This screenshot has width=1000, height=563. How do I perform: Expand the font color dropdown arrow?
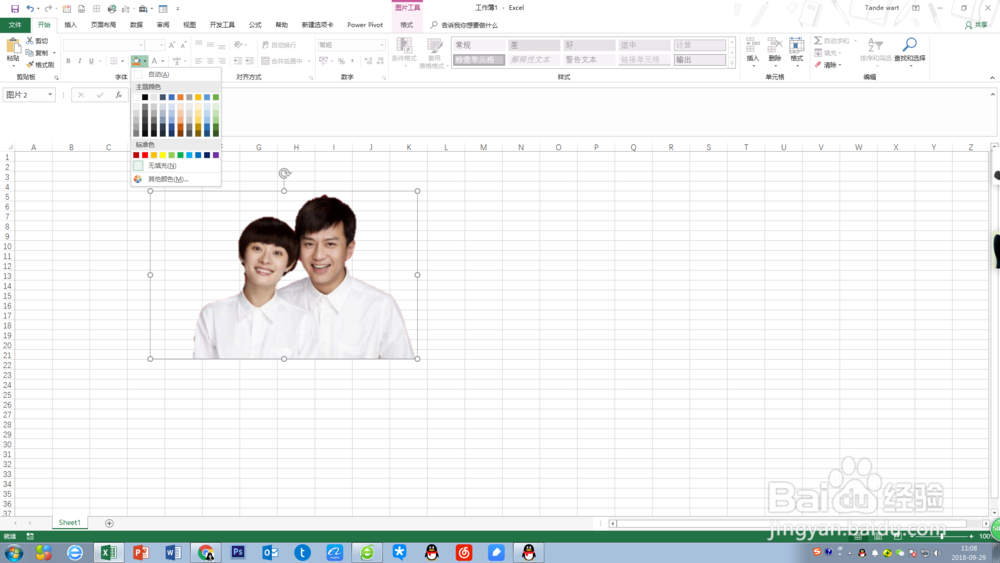click(163, 61)
